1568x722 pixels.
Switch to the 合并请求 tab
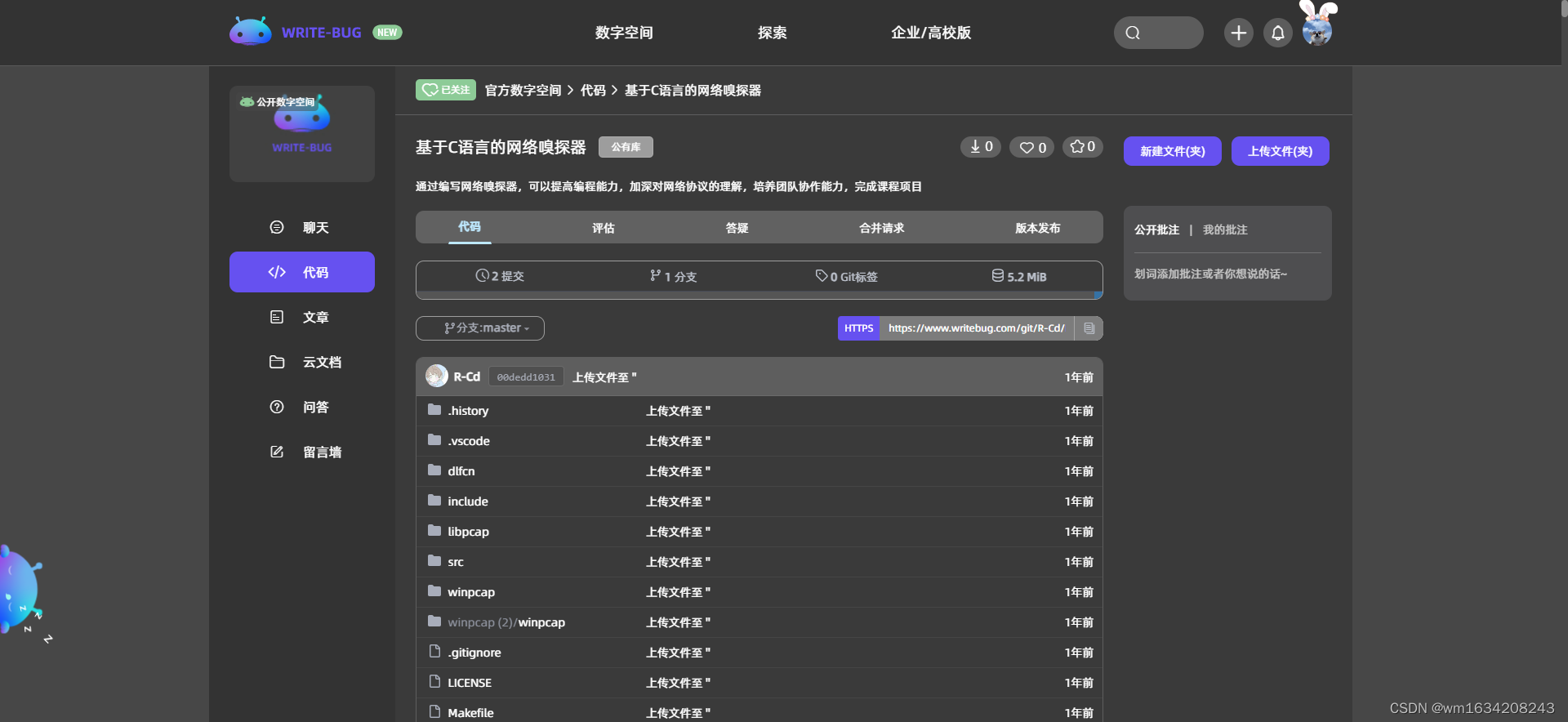[x=882, y=228]
